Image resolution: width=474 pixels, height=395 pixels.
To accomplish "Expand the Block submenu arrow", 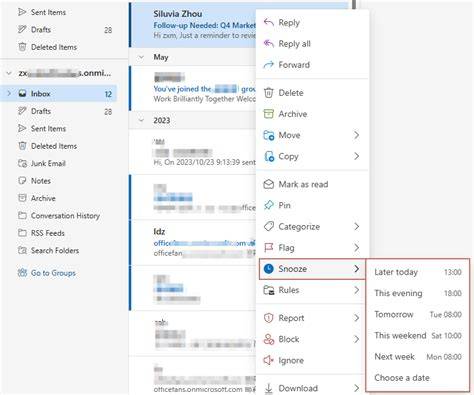I will (x=357, y=339).
